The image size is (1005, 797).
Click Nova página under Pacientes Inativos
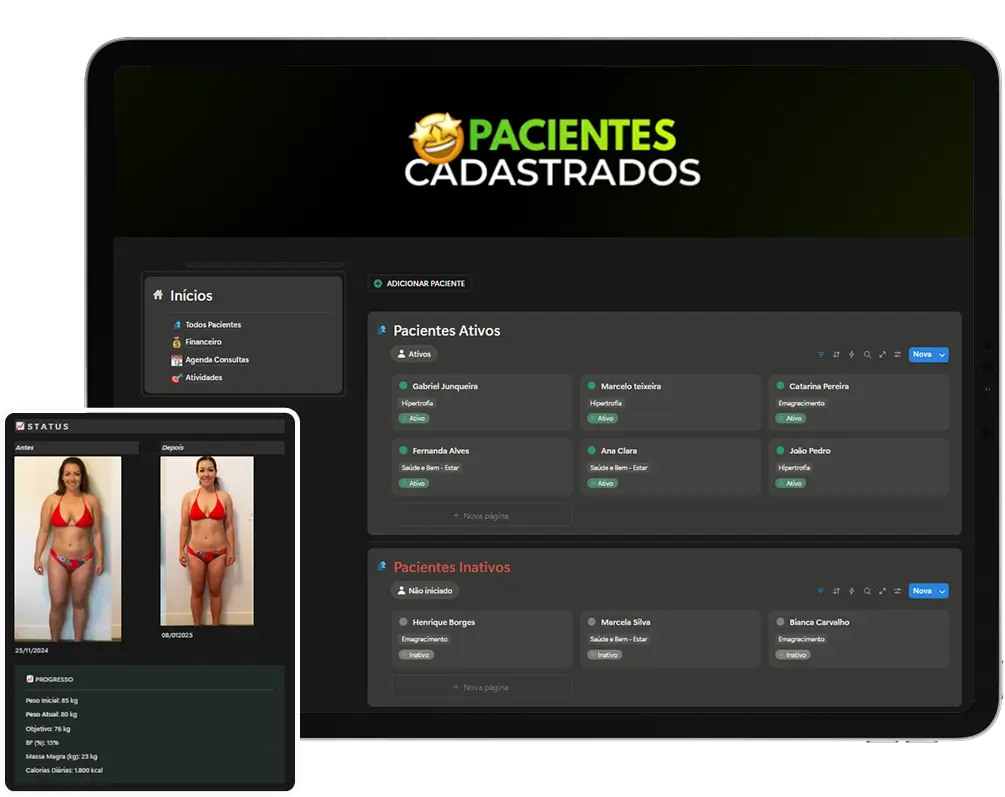[481, 687]
